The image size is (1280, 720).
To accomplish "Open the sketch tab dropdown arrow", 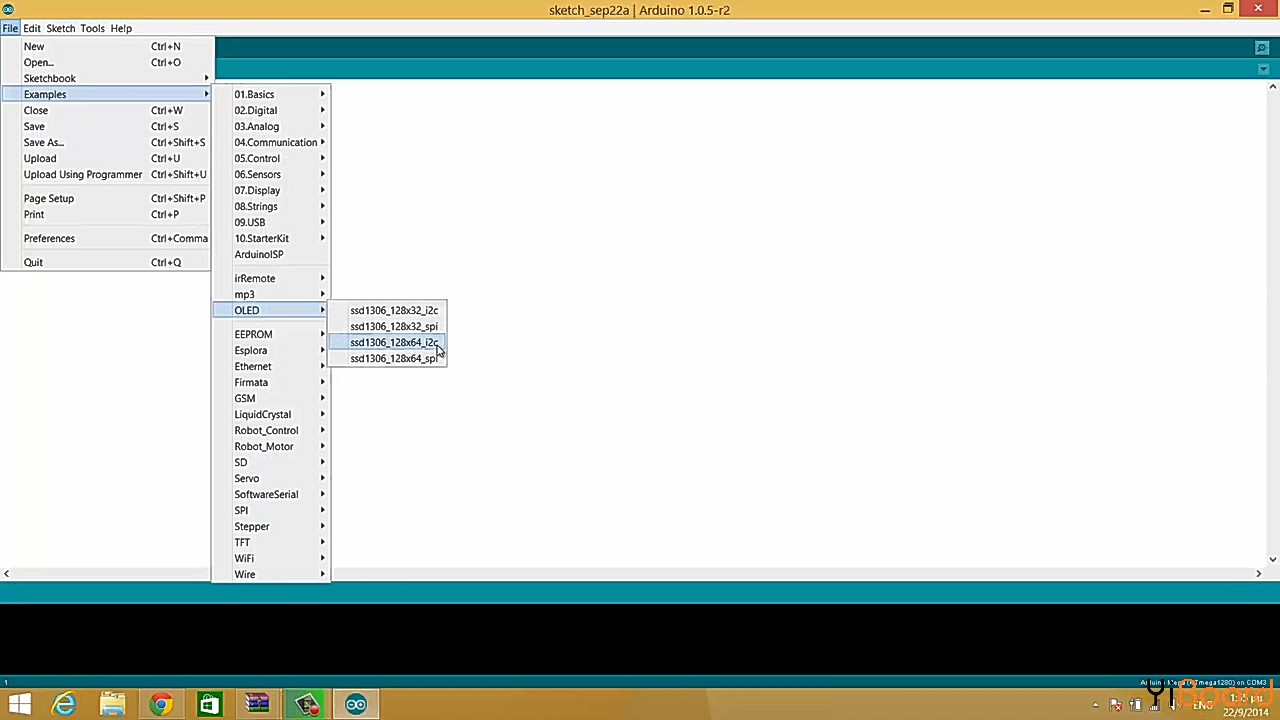I will pyautogui.click(x=1263, y=69).
